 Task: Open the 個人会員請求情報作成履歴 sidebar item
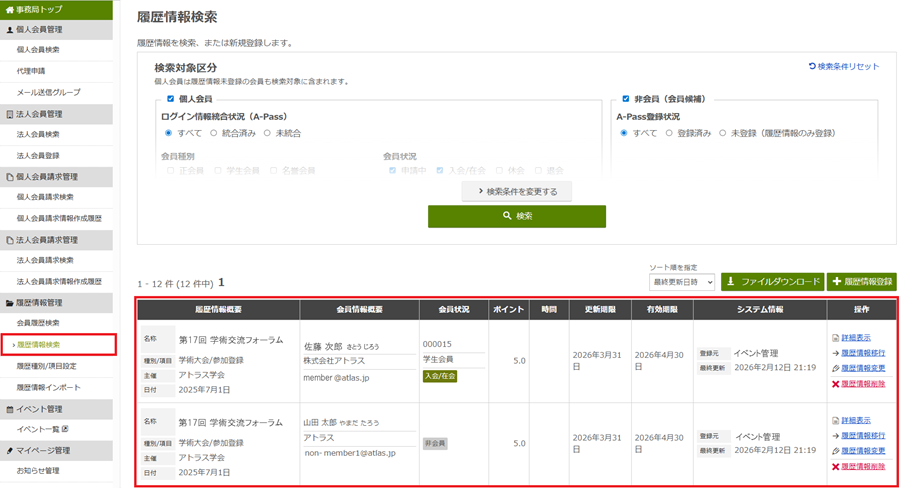(x=59, y=218)
